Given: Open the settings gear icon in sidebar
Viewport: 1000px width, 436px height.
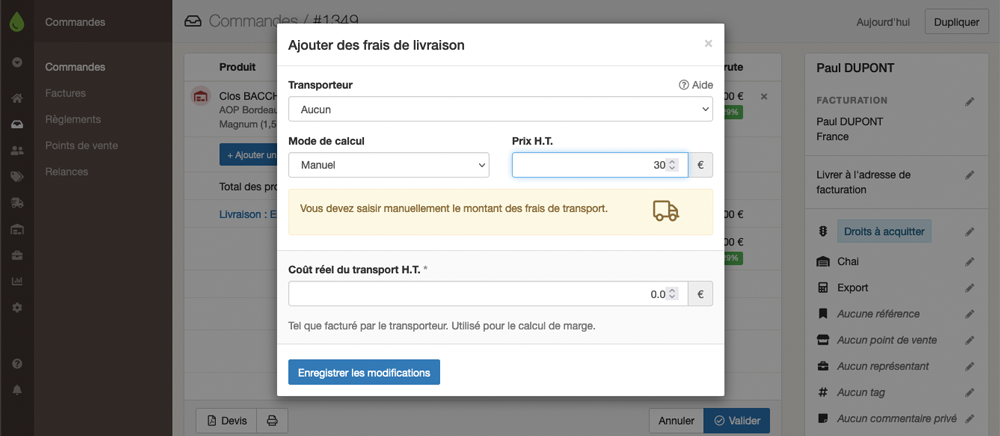Looking at the screenshot, I should (x=17, y=307).
